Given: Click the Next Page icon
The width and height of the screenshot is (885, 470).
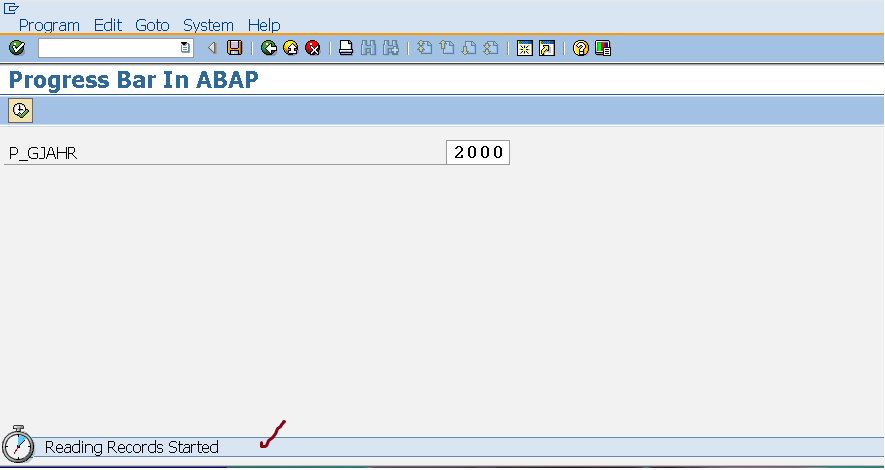Looking at the screenshot, I should [x=468, y=48].
